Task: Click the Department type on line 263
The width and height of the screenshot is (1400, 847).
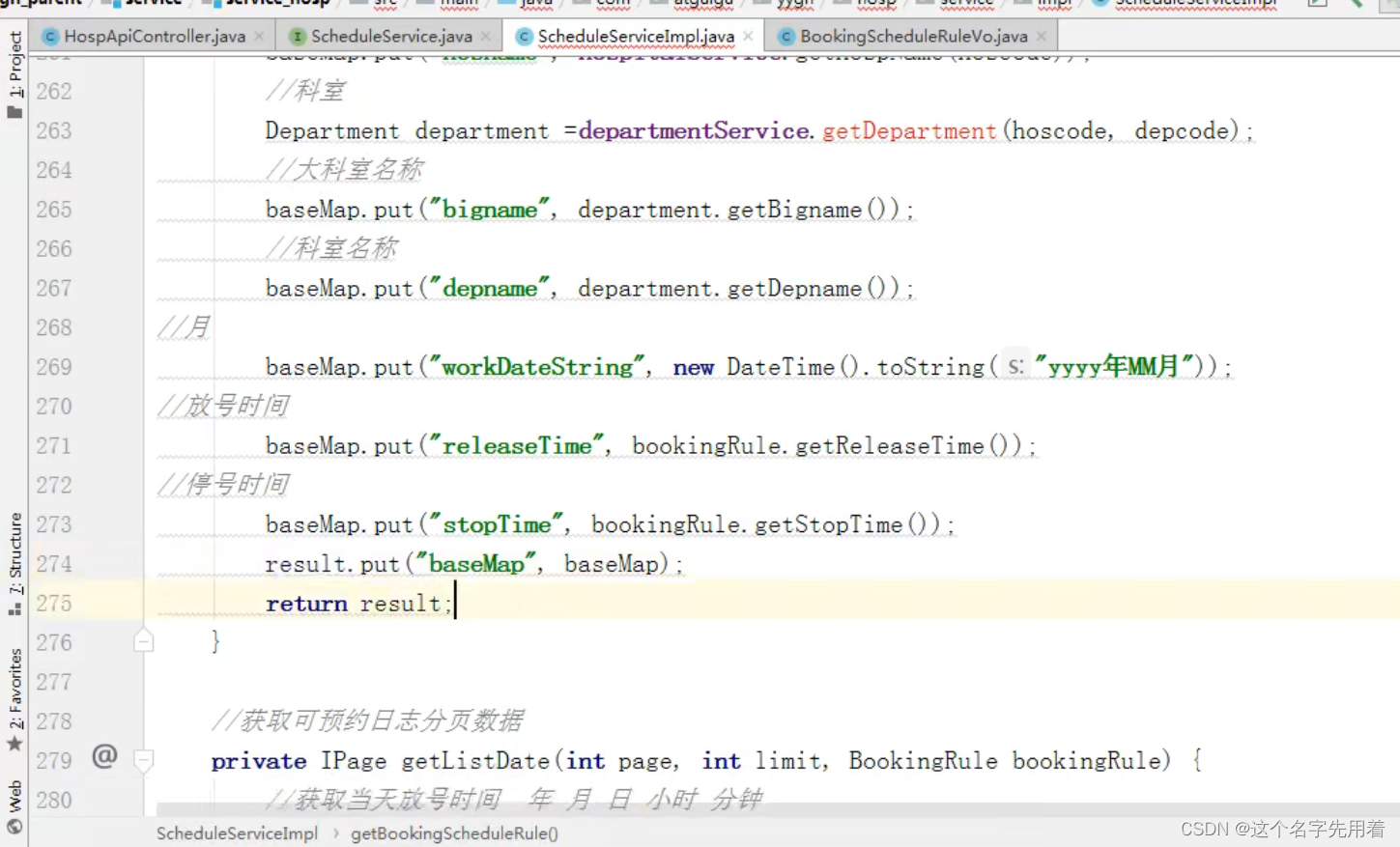Action: (x=332, y=130)
